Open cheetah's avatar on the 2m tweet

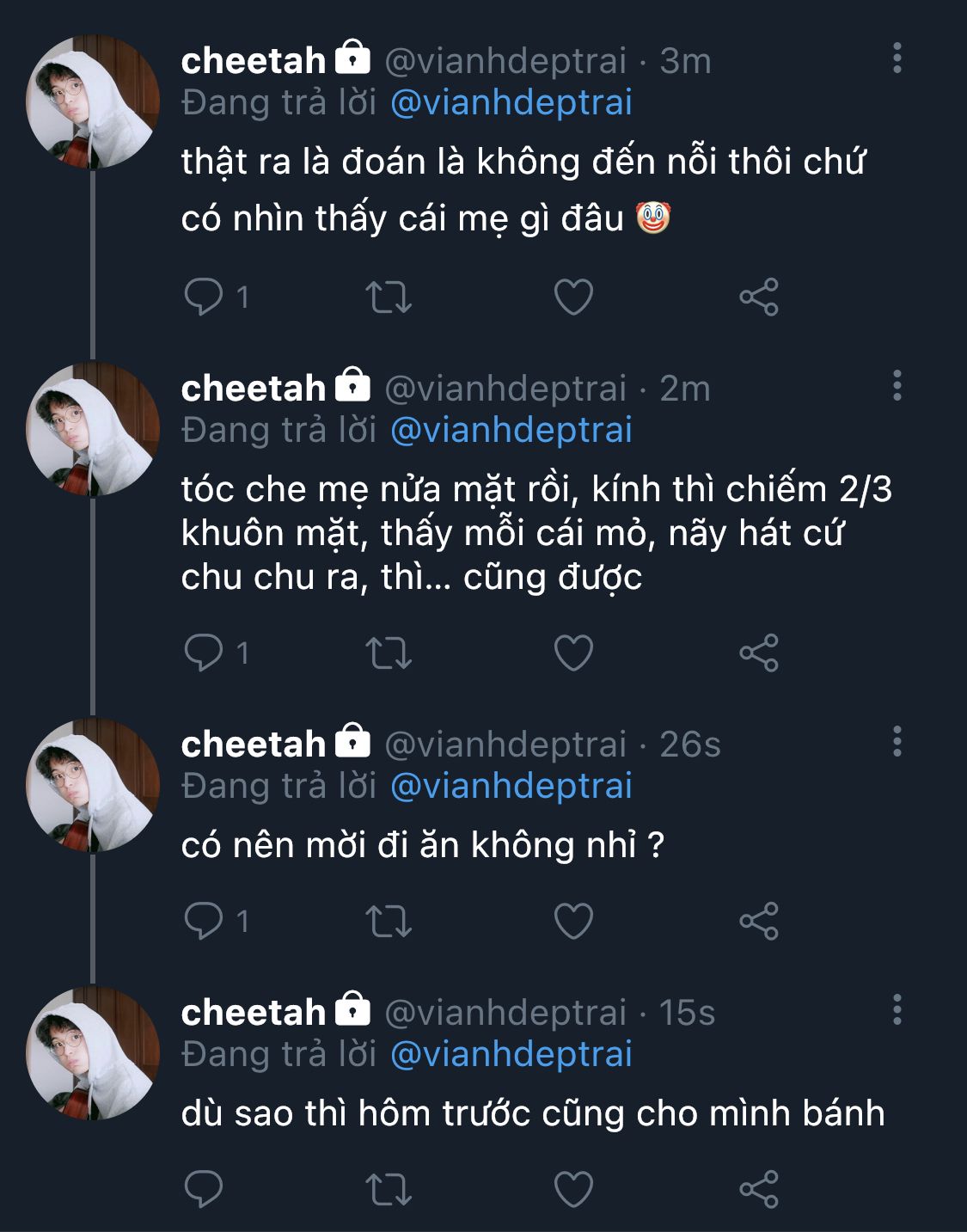(93, 429)
